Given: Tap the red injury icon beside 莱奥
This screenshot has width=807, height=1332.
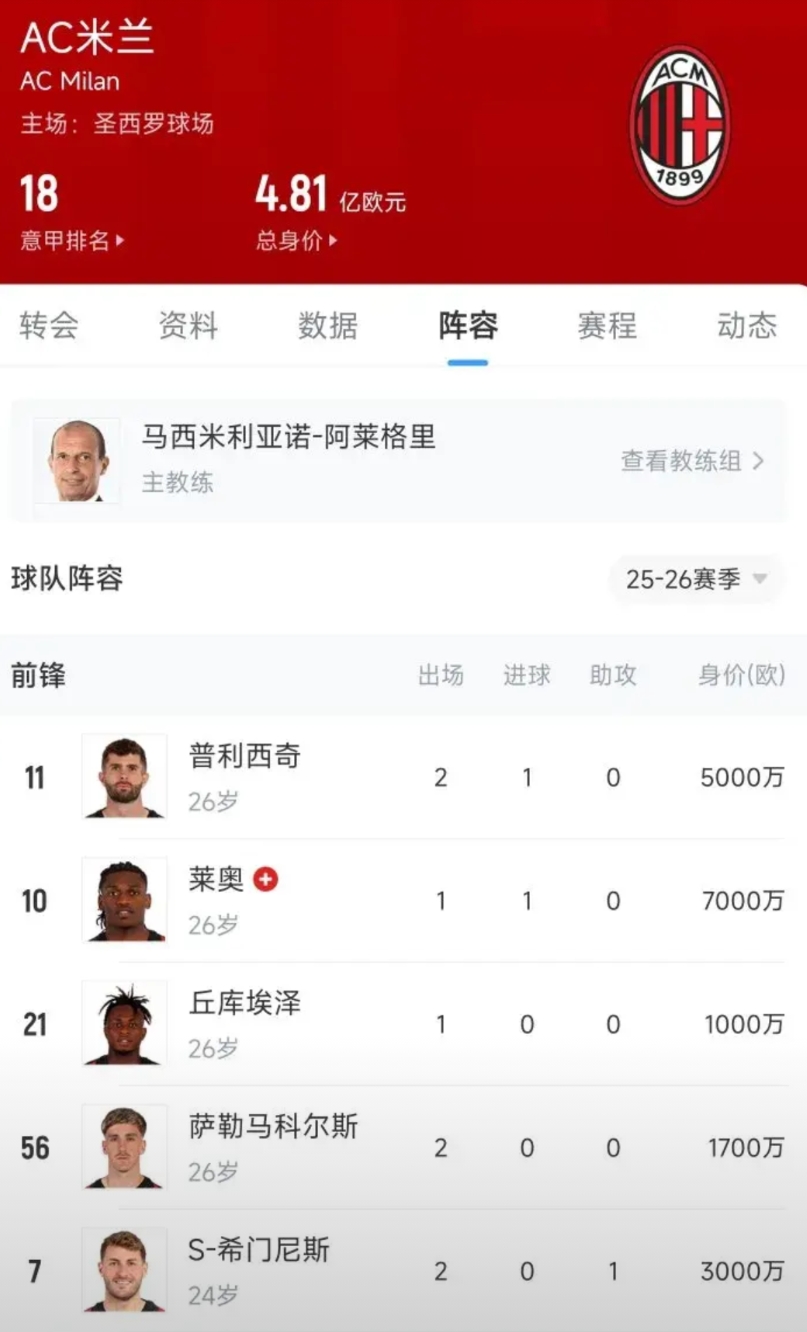Looking at the screenshot, I should click(x=265, y=879).
